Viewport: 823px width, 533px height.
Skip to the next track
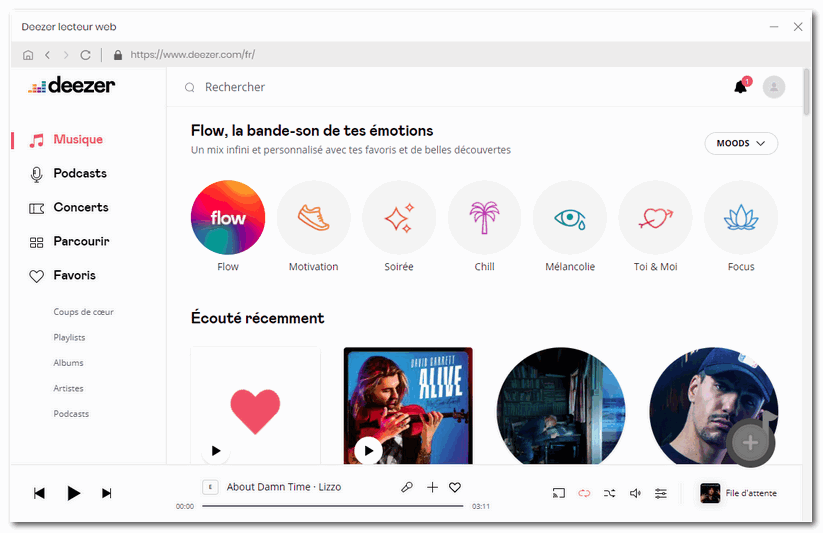pyautogui.click(x=107, y=493)
